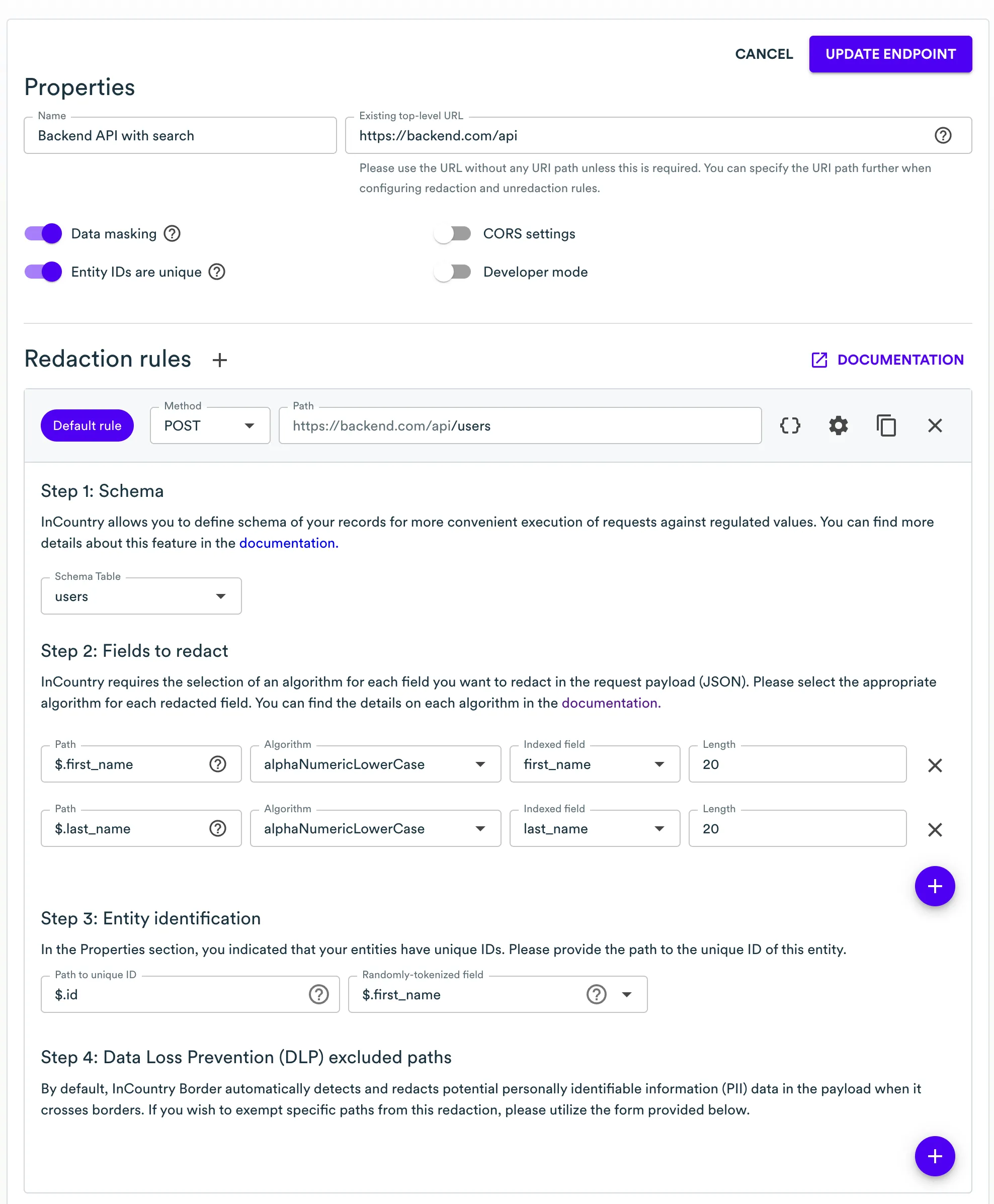The height and width of the screenshot is (1204, 994).
Task: Click help icon in Existing top-level URL field
Action: point(943,136)
